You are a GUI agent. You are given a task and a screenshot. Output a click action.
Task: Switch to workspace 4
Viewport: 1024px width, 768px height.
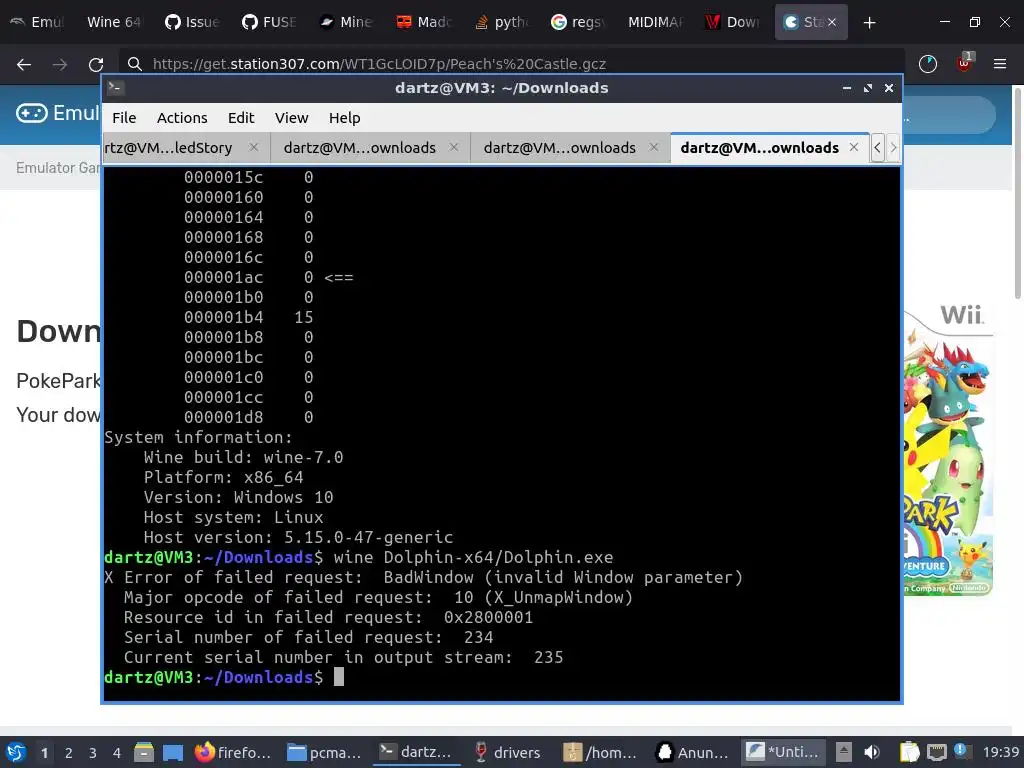117,753
